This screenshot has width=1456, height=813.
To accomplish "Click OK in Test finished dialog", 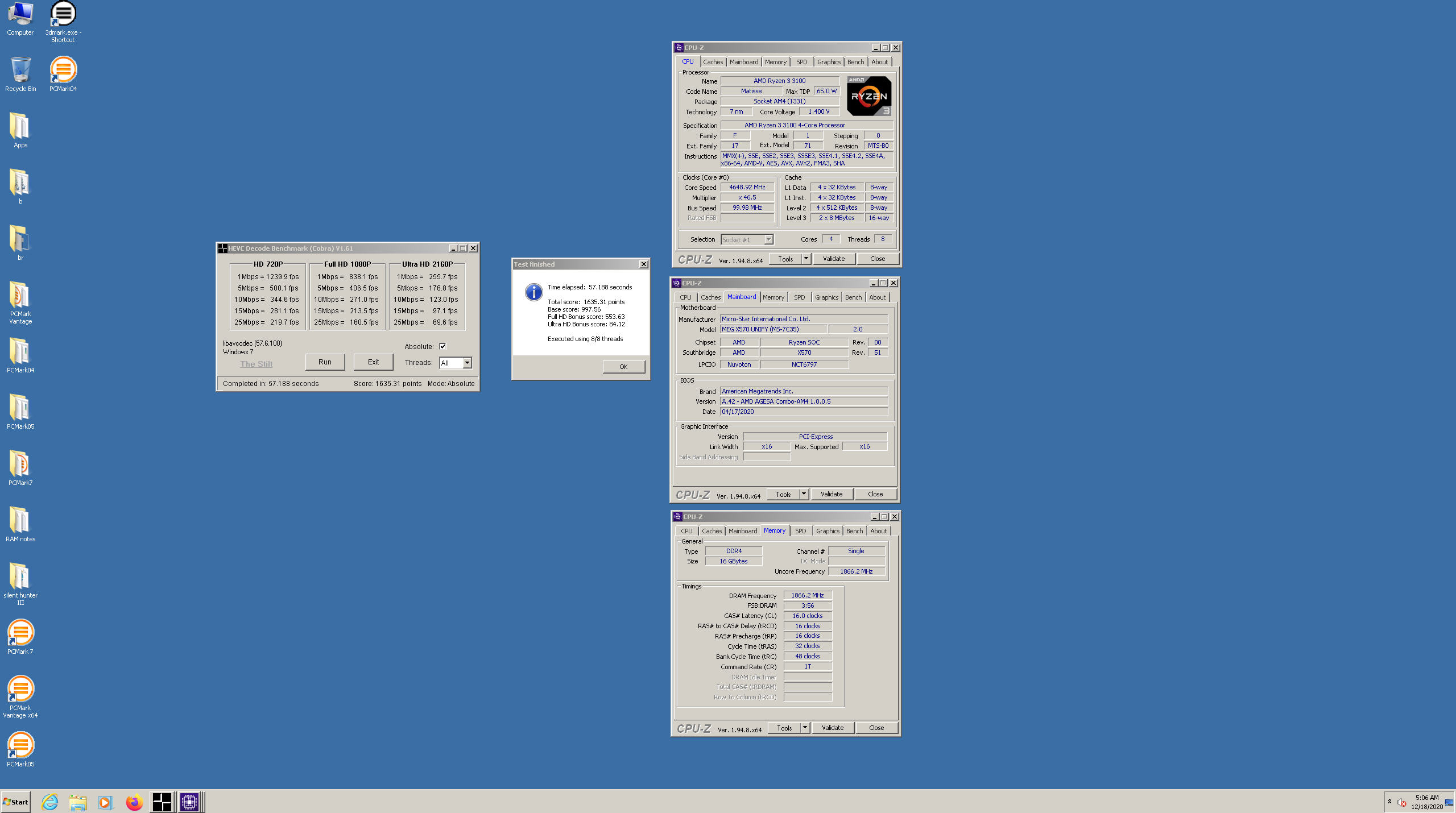I will coord(623,367).
